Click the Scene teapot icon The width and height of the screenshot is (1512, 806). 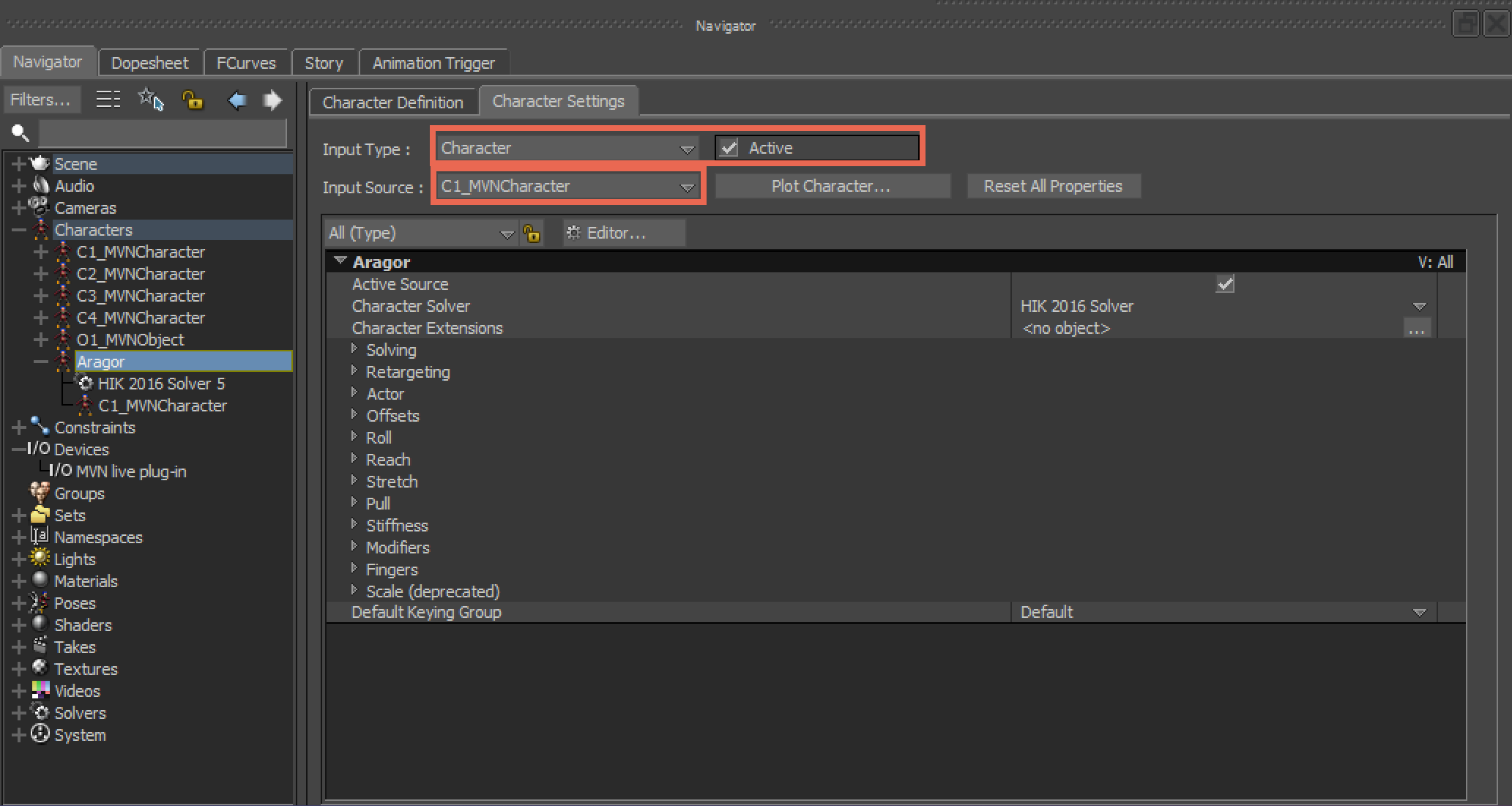point(40,163)
